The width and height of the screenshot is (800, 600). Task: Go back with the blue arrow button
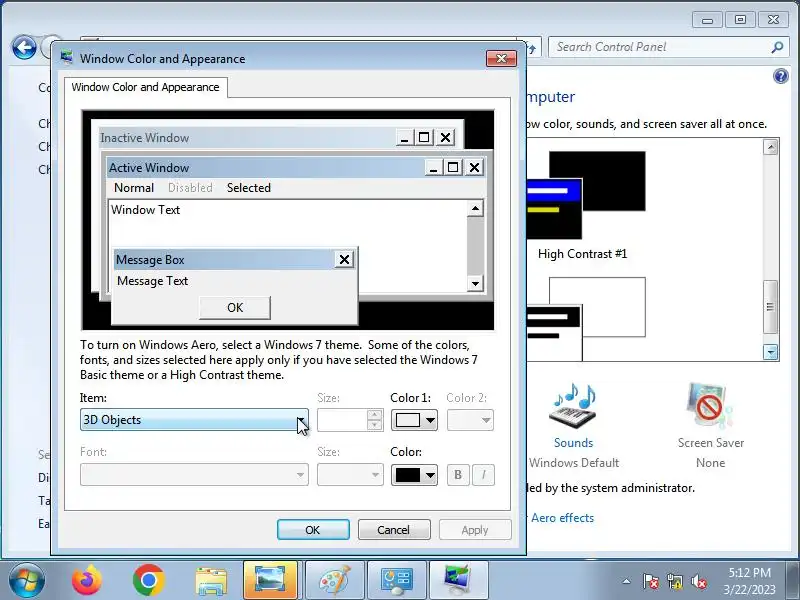click(24, 47)
